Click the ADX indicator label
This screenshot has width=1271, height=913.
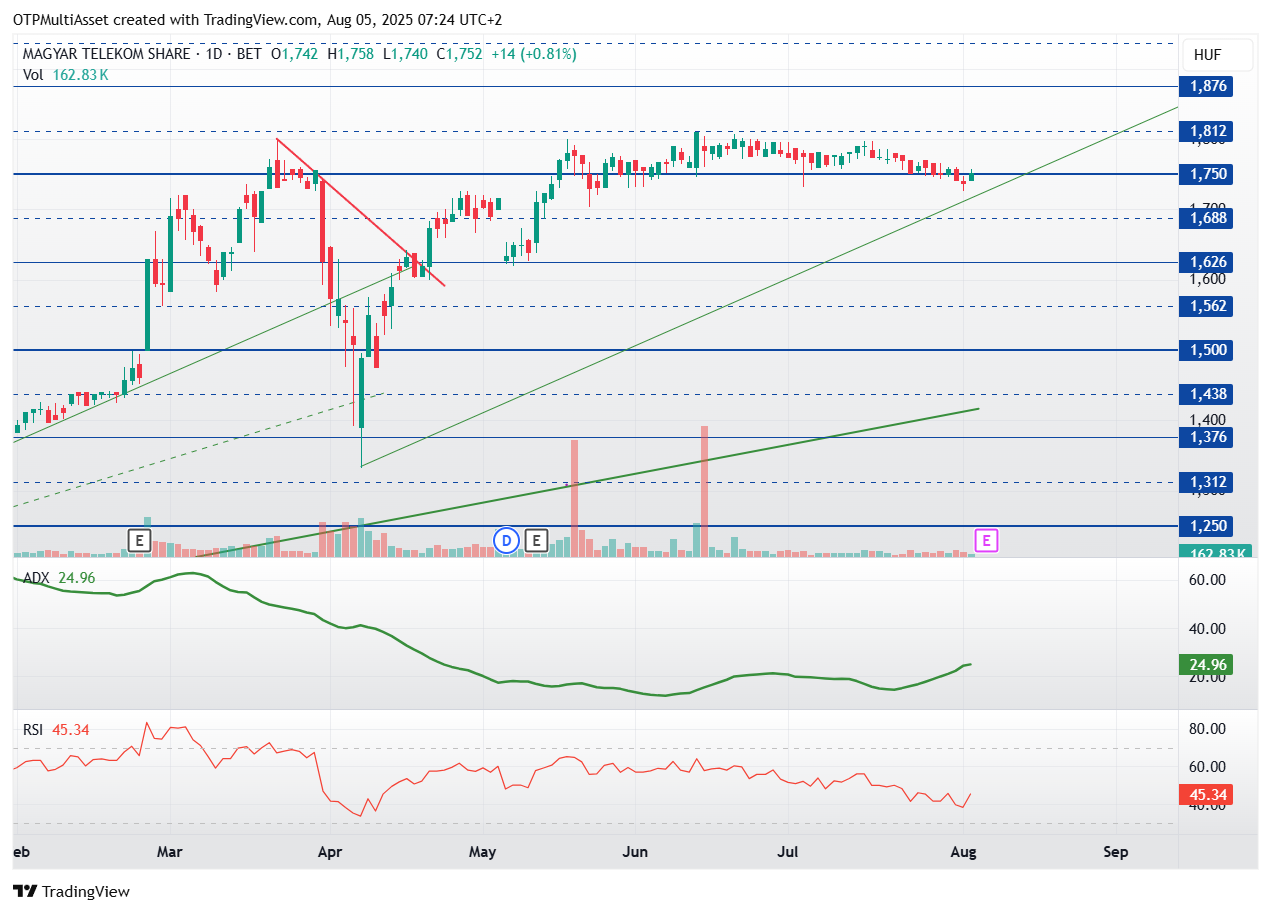click(36, 577)
